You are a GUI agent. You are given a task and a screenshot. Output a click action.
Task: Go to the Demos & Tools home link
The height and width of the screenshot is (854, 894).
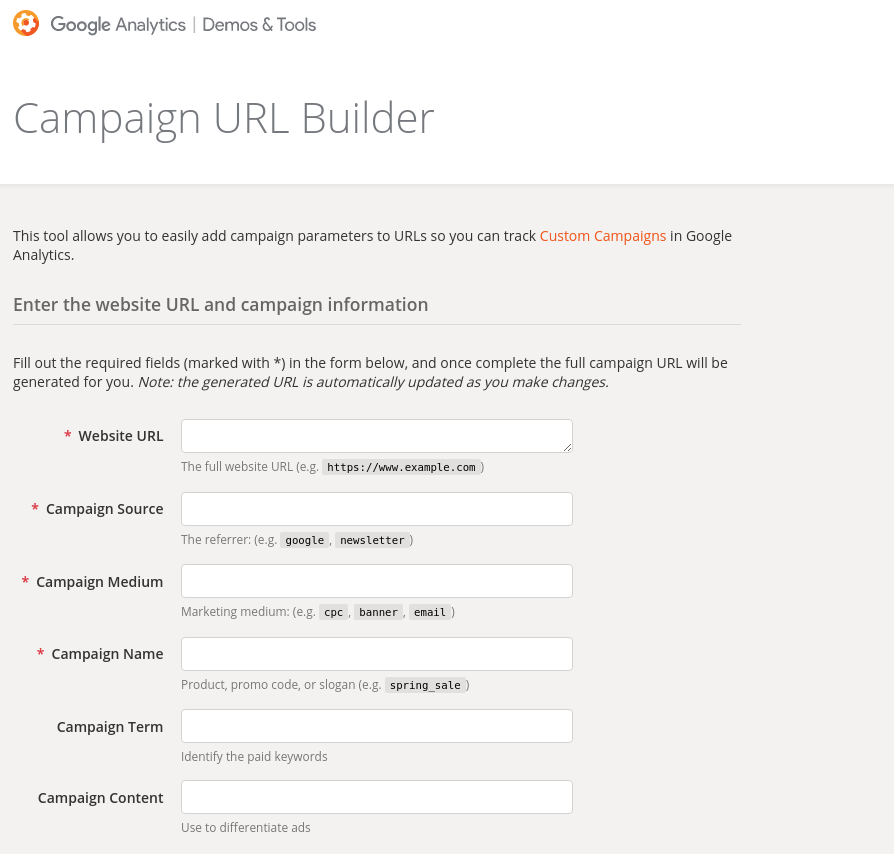pyautogui.click(x=259, y=25)
